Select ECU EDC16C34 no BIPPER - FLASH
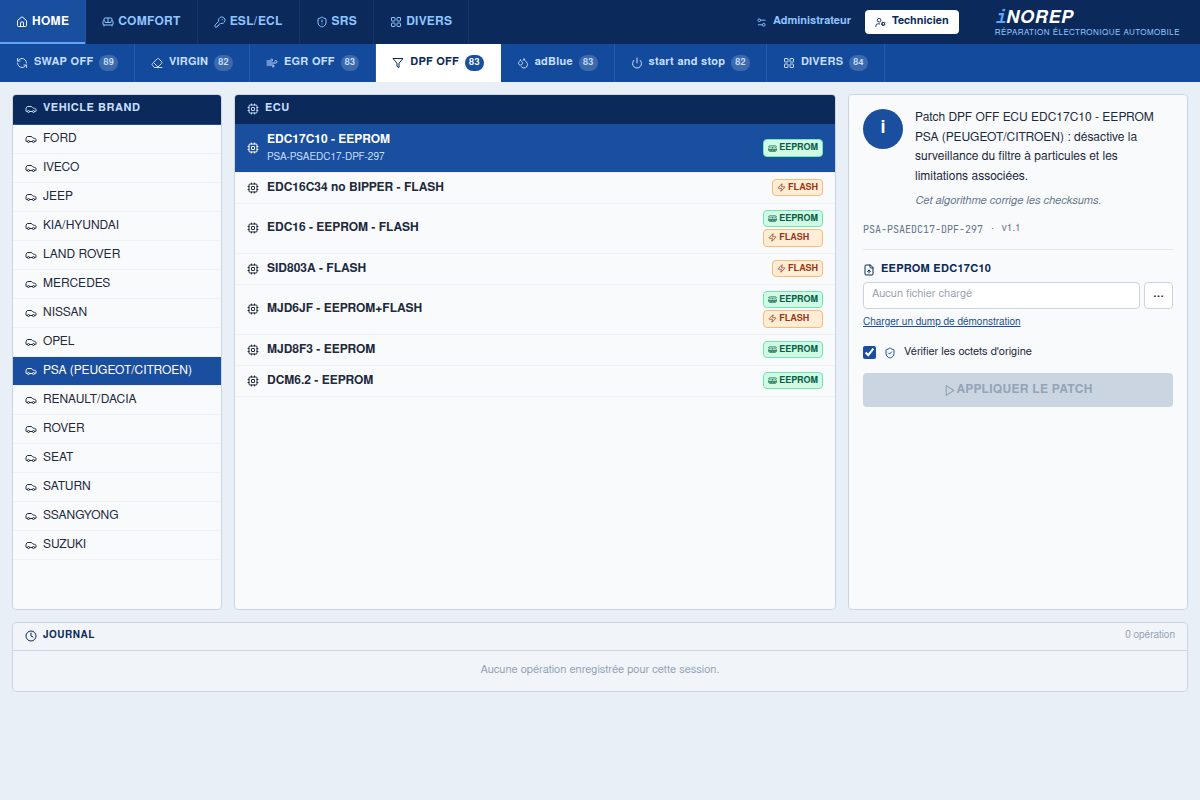 coord(535,188)
